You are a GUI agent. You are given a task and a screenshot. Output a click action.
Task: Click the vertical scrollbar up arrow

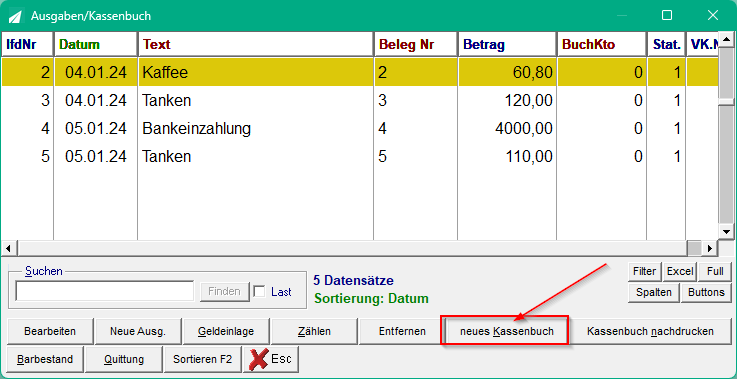(x=726, y=40)
